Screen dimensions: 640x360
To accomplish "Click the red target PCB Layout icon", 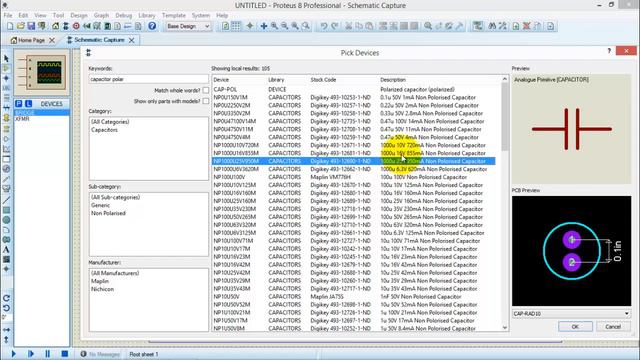I will tap(76, 26).
